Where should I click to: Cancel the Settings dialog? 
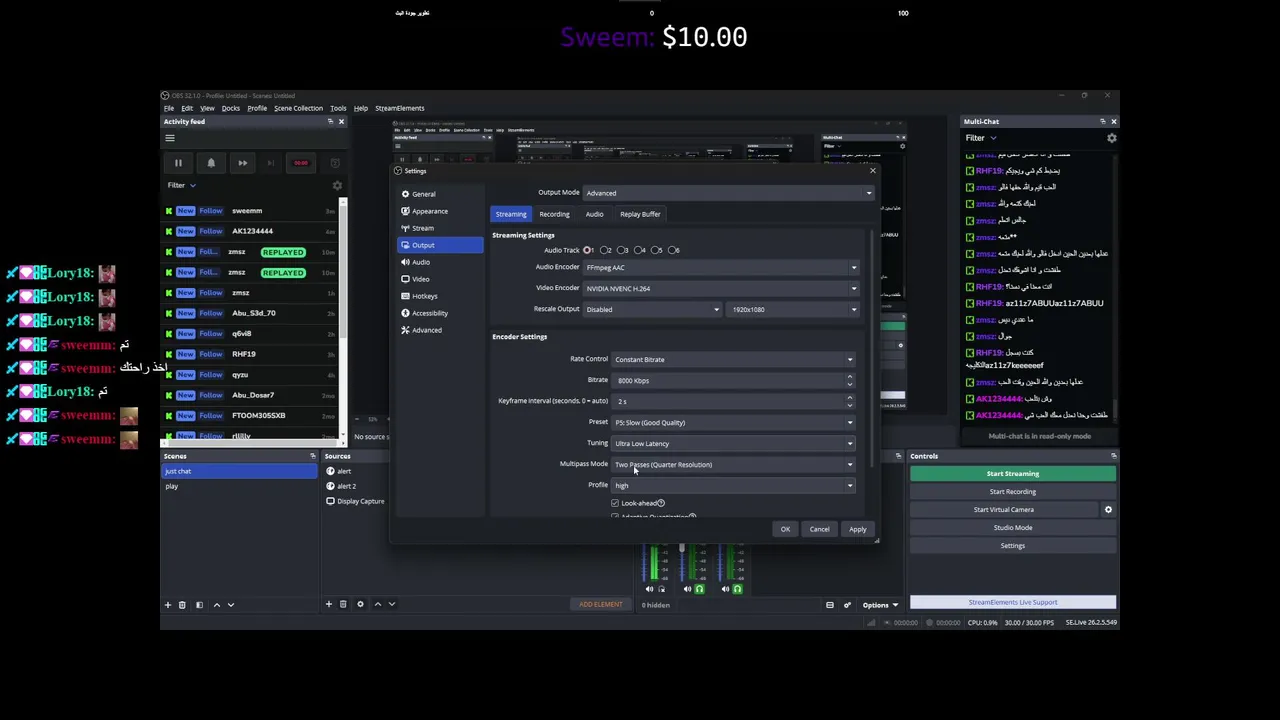click(819, 529)
